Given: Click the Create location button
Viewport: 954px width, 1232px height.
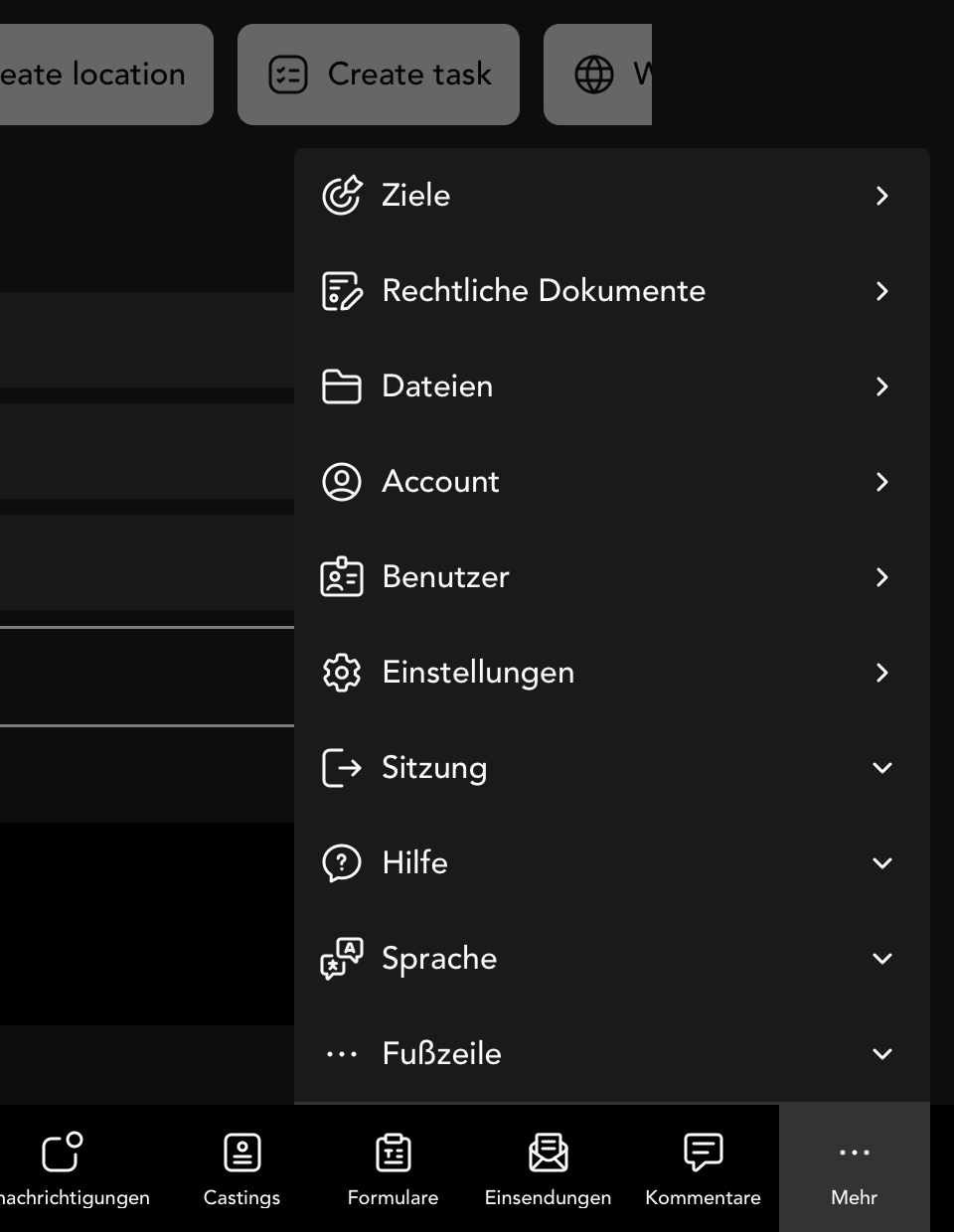Looking at the screenshot, I should [x=106, y=75].
